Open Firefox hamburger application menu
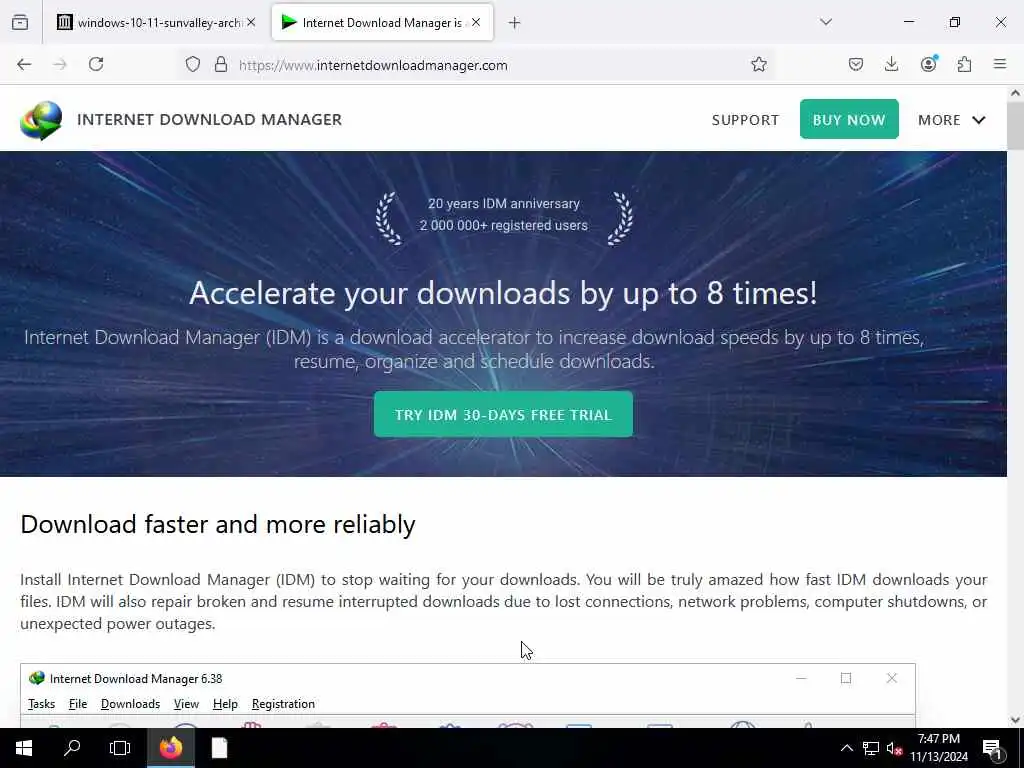The height and width of the screenshot is (768, 1024). click(x=1000, y=64)
